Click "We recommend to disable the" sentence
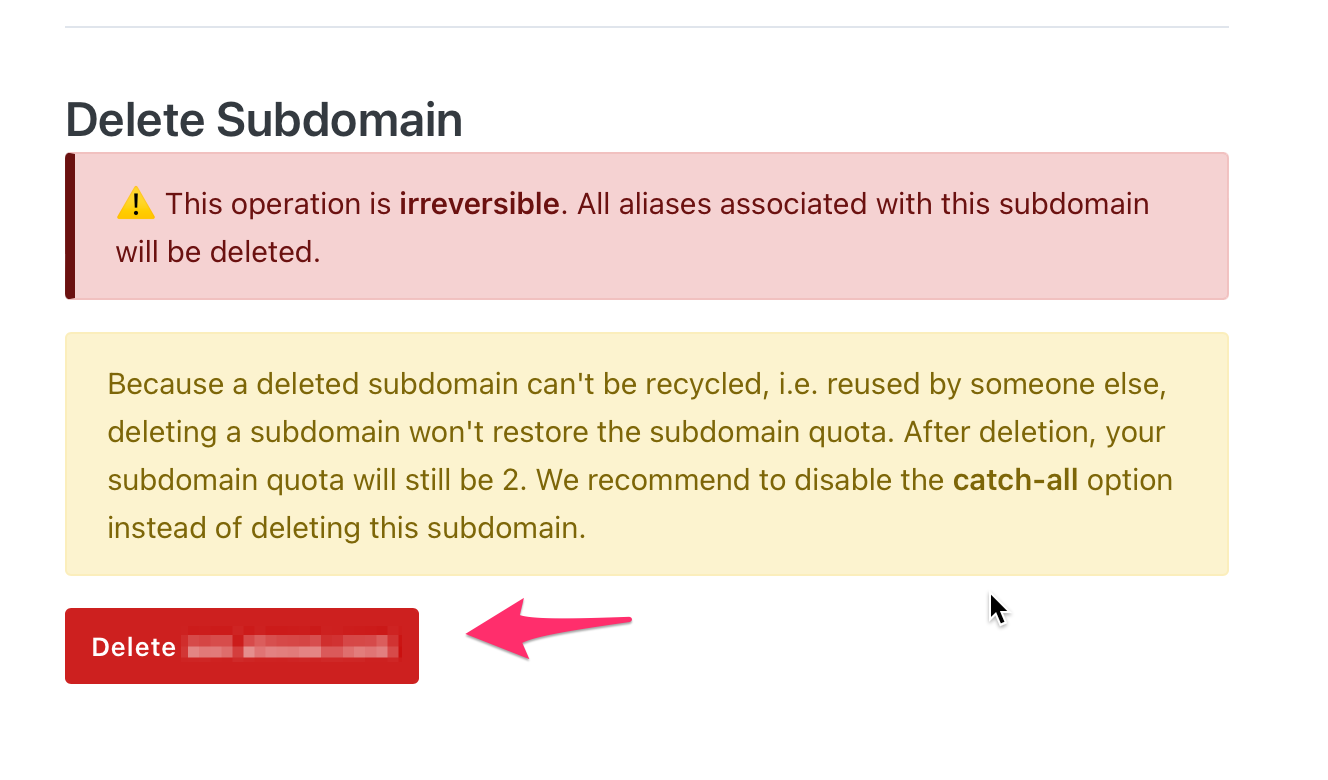Image resolution: width=1328 pixels, height=780 pixels. 741,480
